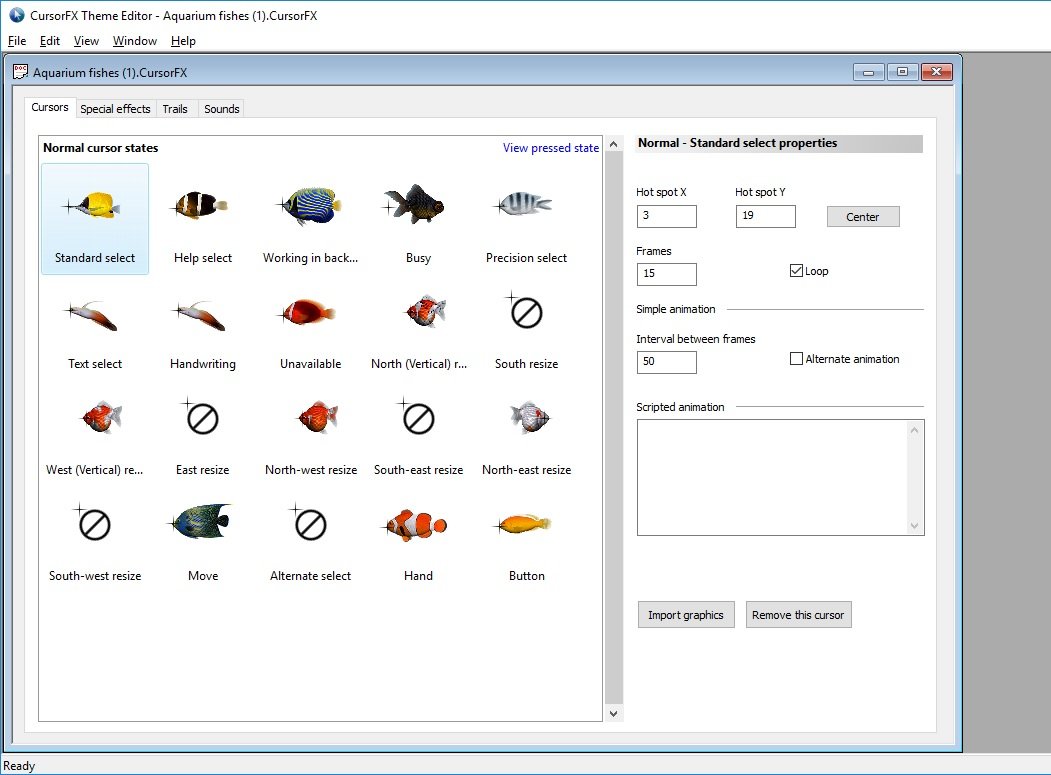
Task: Open the Help menu
Action: 183,41
